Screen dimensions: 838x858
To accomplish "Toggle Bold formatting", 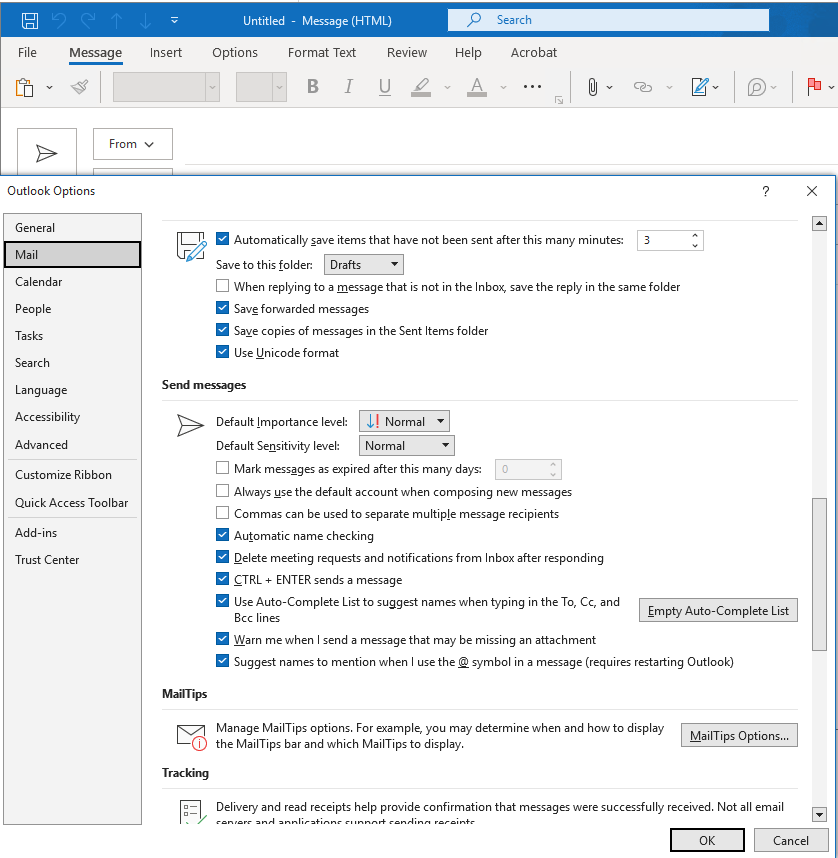I will click(313, 86).
